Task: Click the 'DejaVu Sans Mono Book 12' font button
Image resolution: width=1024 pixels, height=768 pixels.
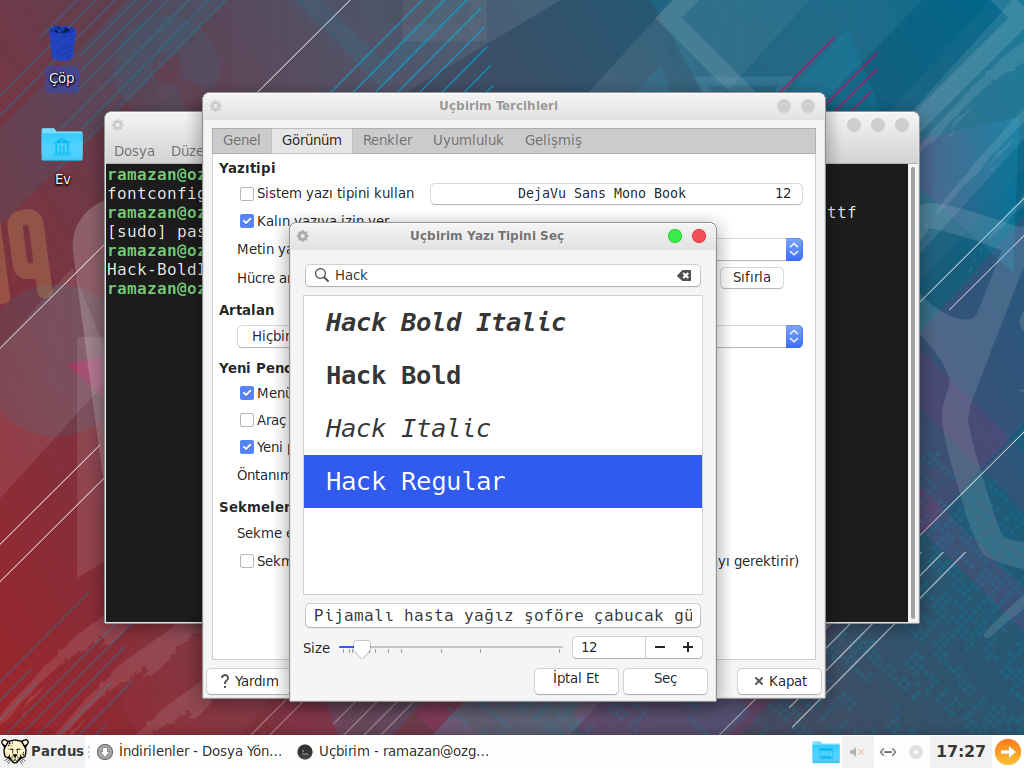Action: tap(616, 193)
